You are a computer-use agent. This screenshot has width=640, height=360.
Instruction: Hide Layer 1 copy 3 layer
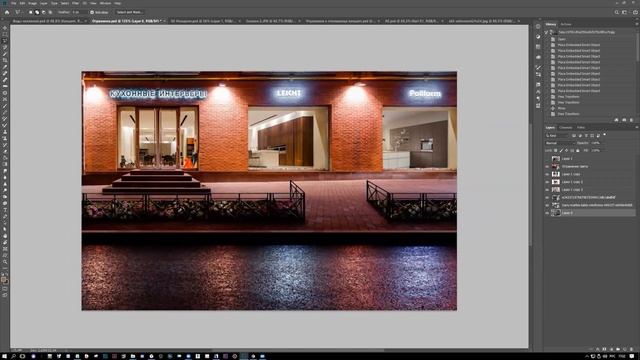547,189
